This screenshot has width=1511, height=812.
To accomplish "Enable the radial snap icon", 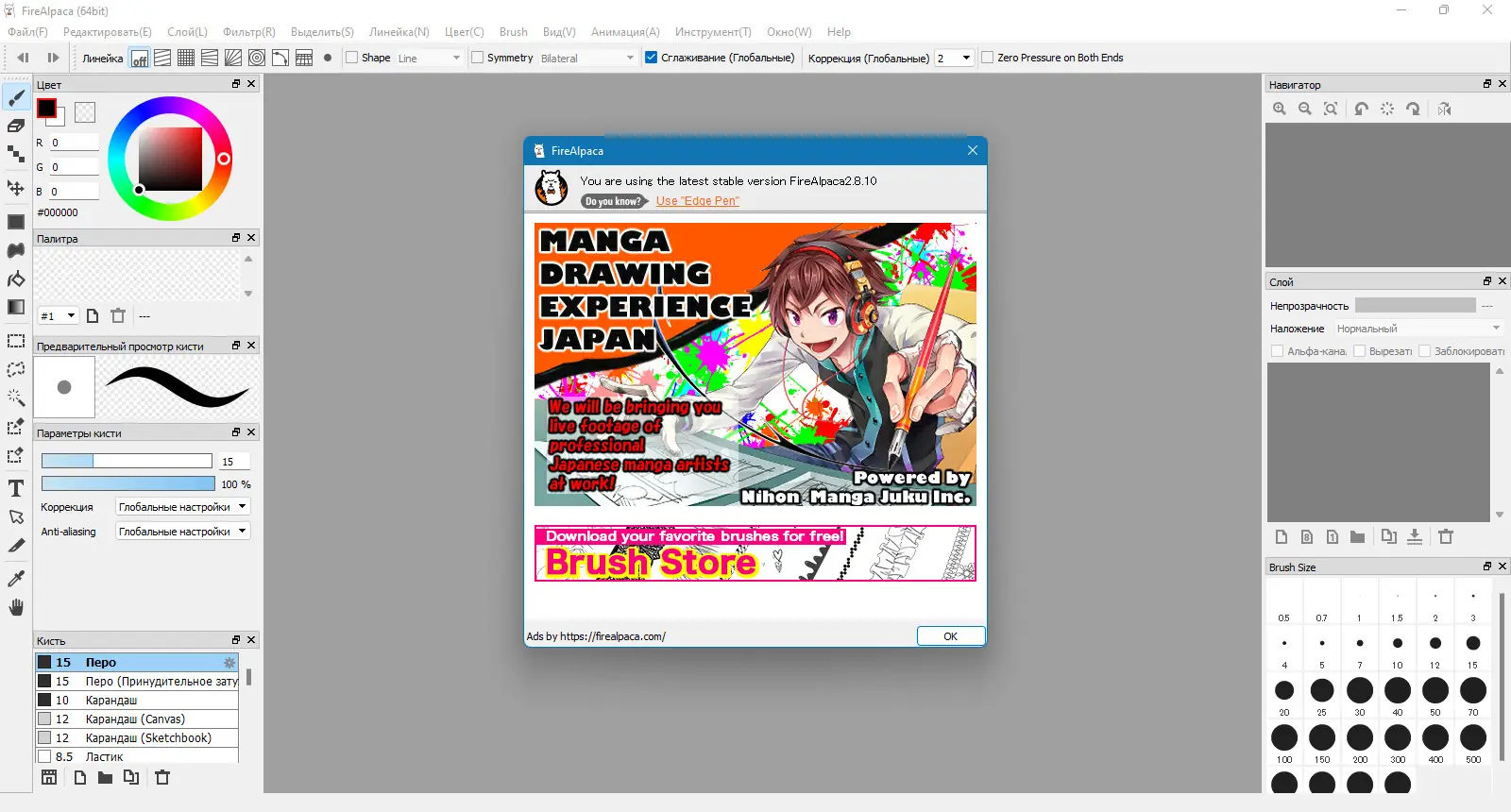I will [233, 59].
